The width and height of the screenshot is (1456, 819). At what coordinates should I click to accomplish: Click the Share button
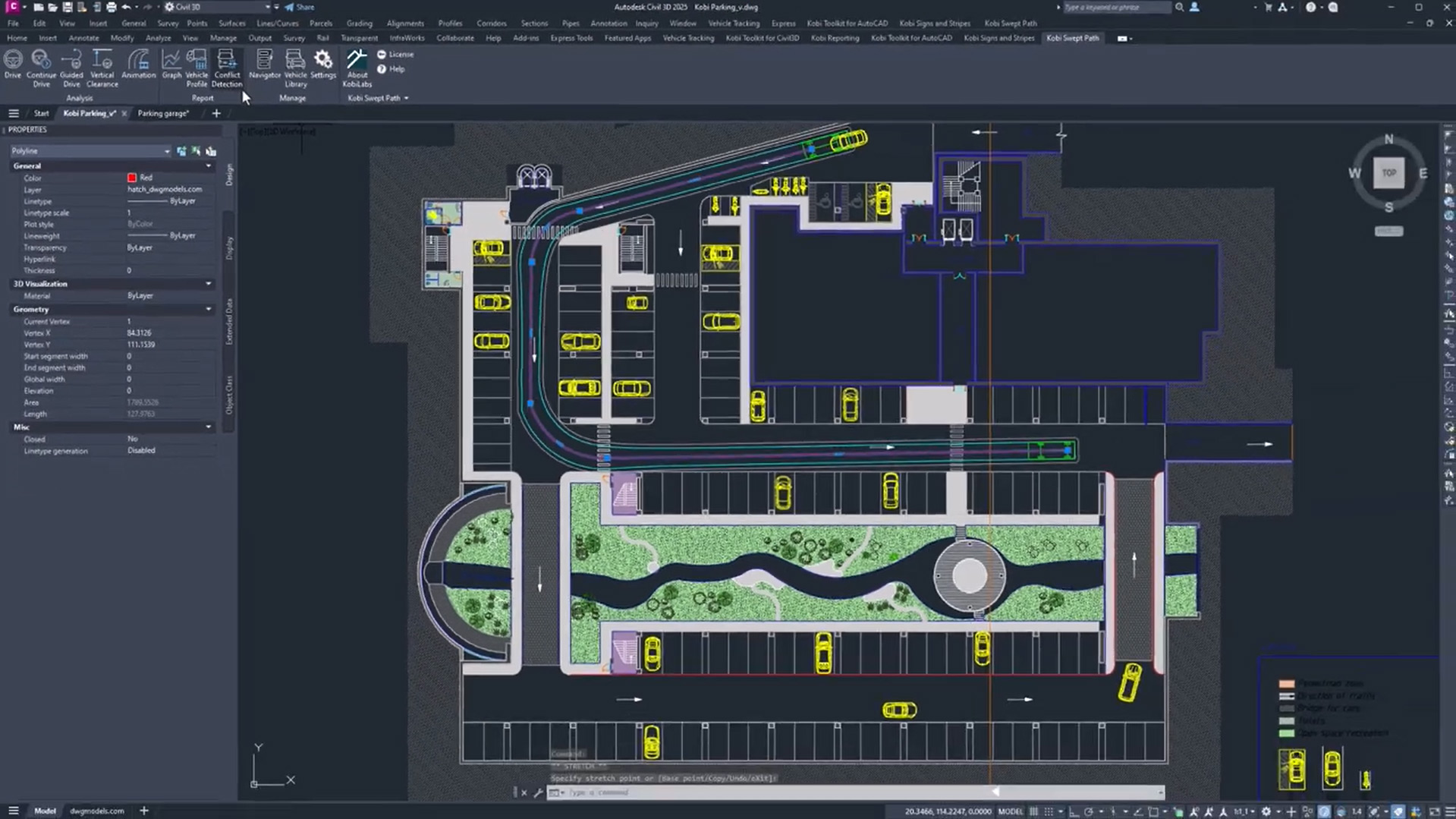click(x=300, y=7)
